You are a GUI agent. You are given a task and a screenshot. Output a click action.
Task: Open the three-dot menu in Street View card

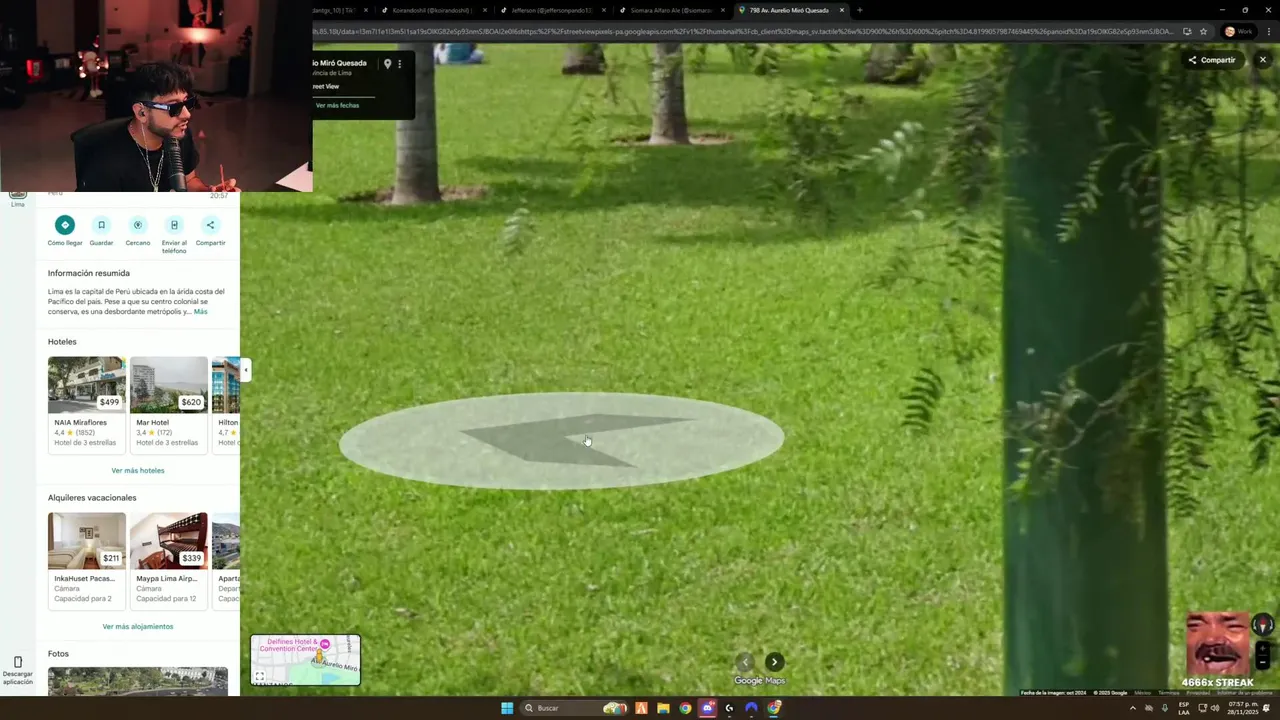[x=400, y=64]
